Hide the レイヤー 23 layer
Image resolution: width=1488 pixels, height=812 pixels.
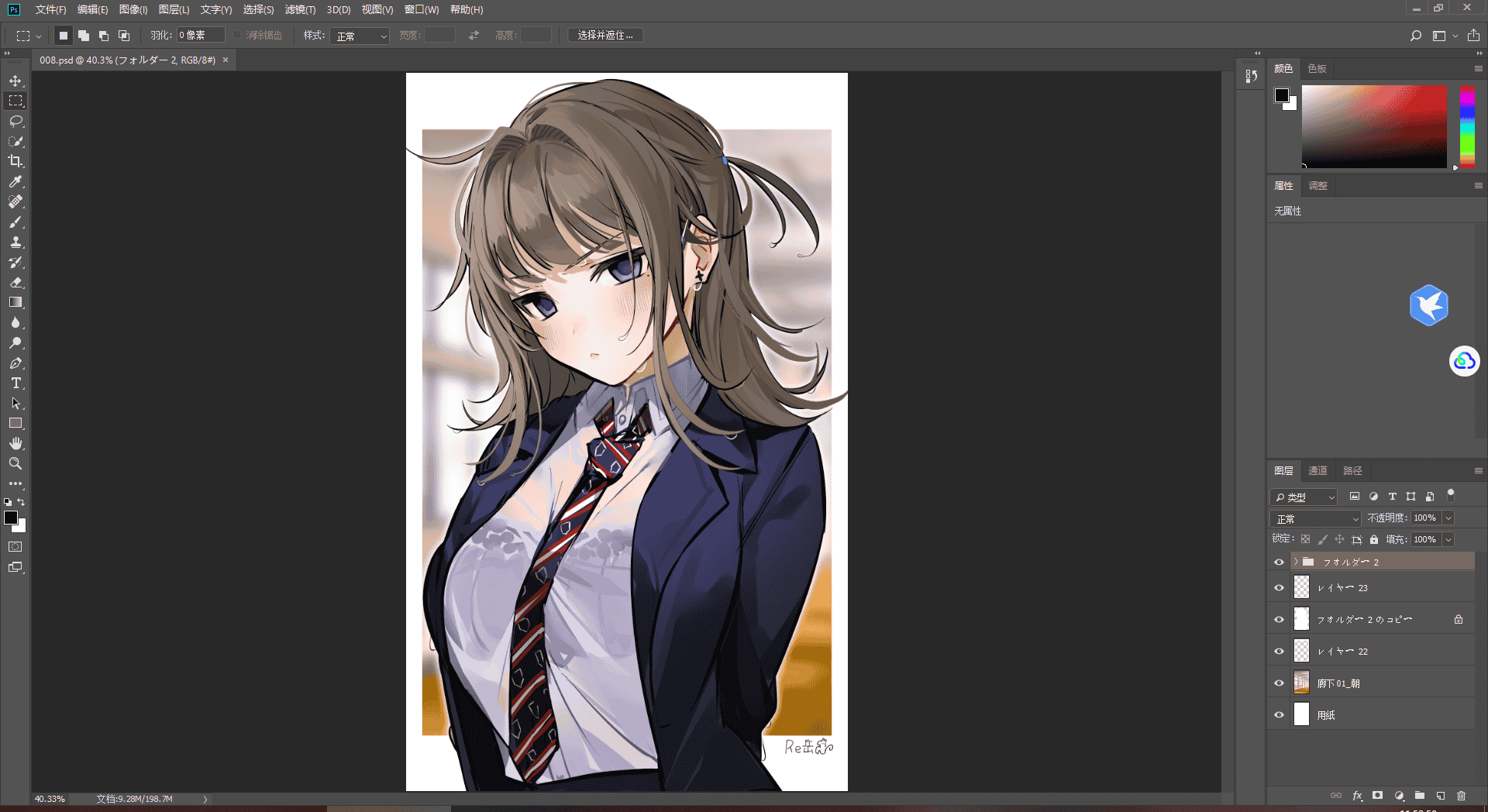tap(1280, 588)
